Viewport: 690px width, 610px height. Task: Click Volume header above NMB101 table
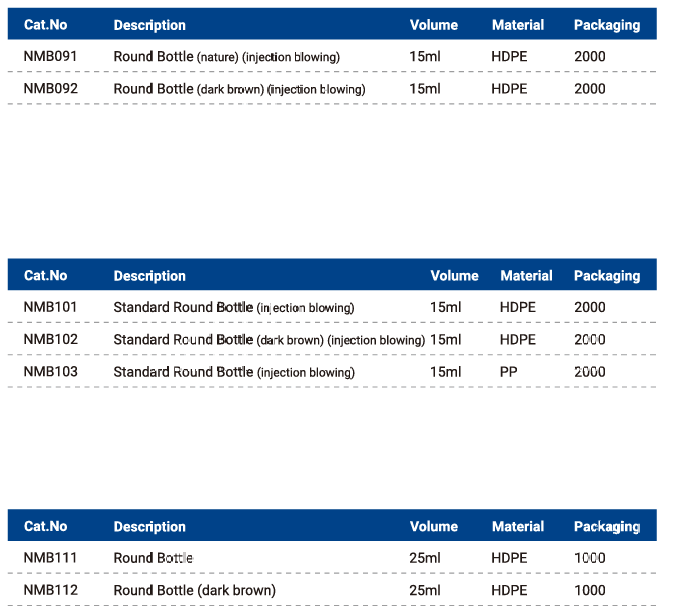click(x=455, y=276)
